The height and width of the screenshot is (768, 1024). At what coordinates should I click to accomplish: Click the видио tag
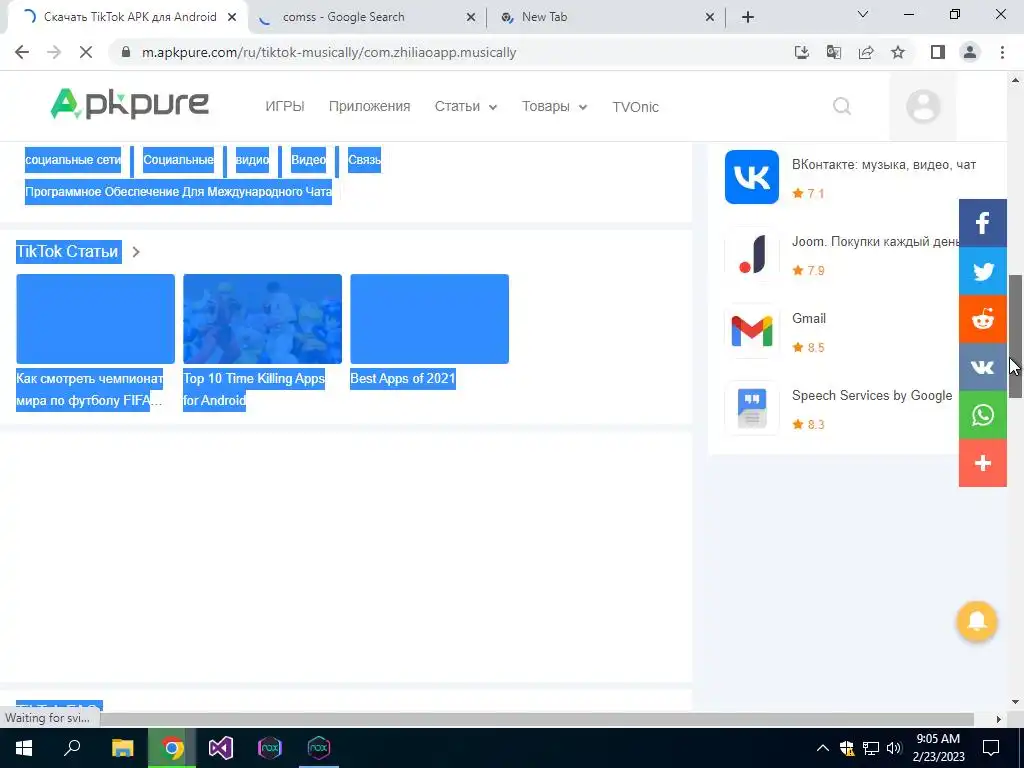252,159
